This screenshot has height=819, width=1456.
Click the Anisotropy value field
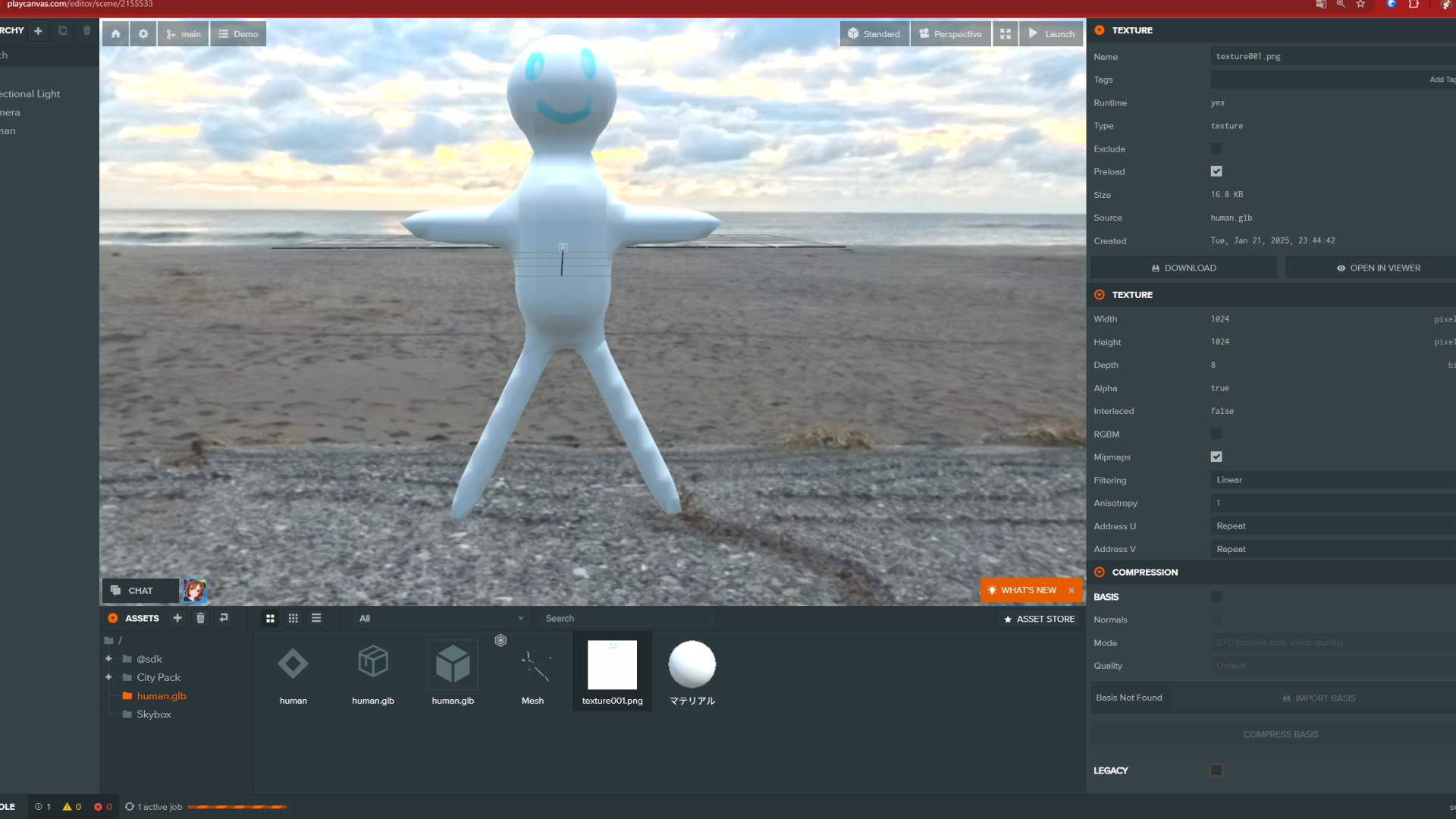(x=1333, y=503)
